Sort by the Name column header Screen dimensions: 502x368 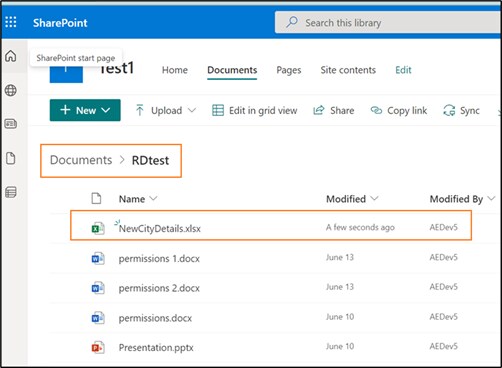(x=132, y=199)
